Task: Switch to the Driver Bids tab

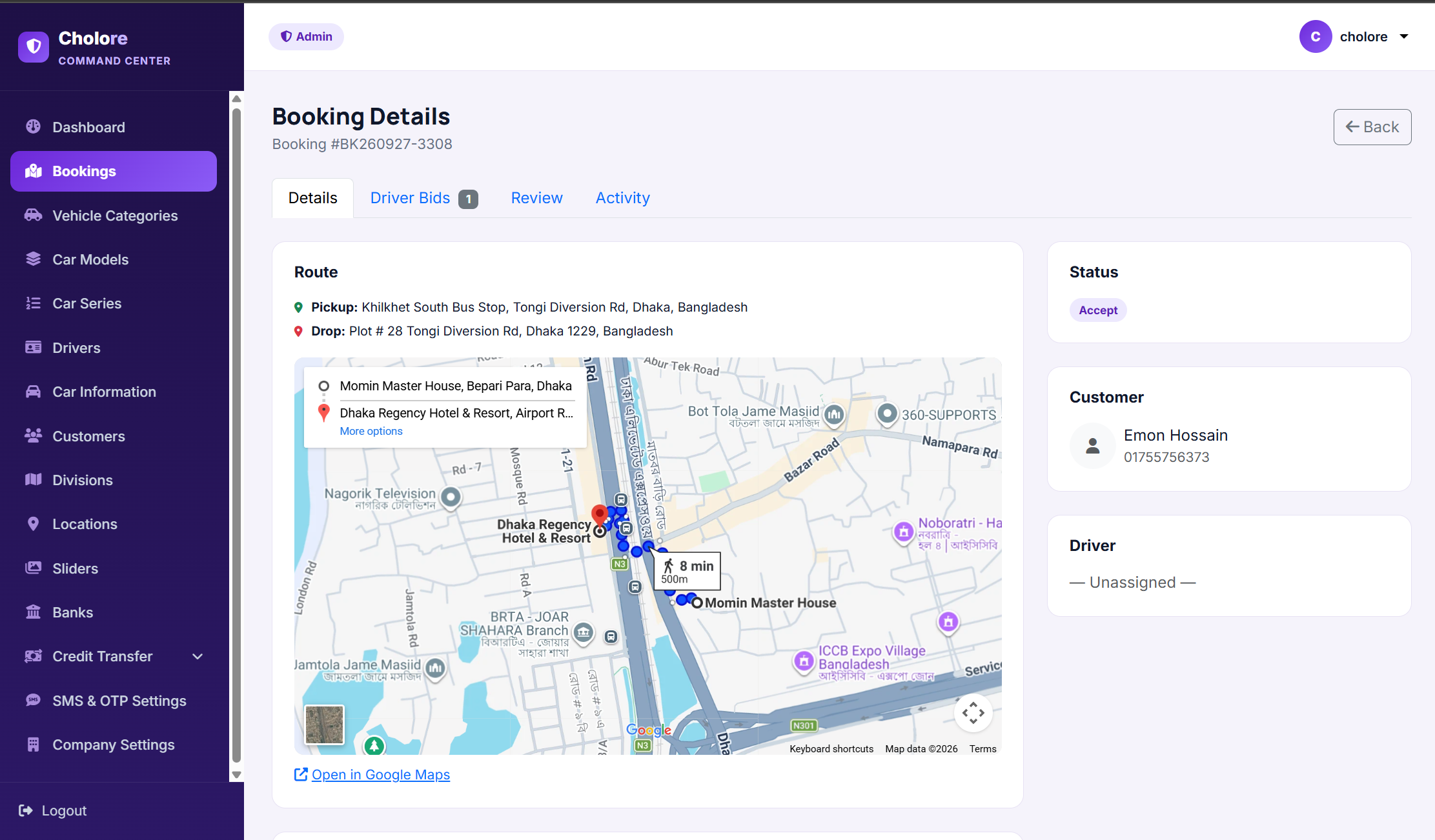Action: click(424, 198)
